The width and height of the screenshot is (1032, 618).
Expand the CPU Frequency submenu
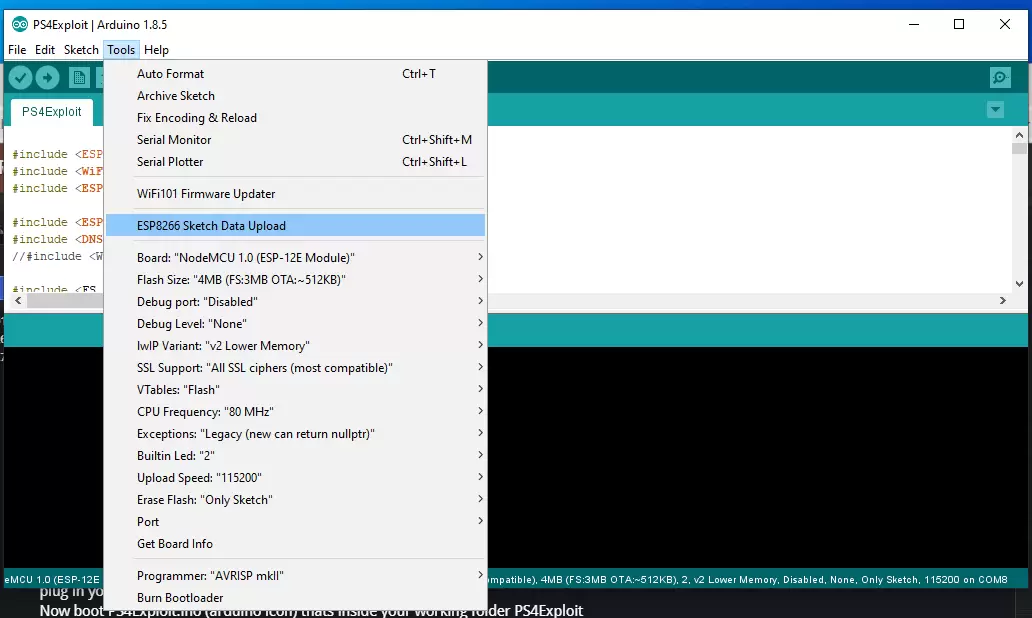click(295, 412)
